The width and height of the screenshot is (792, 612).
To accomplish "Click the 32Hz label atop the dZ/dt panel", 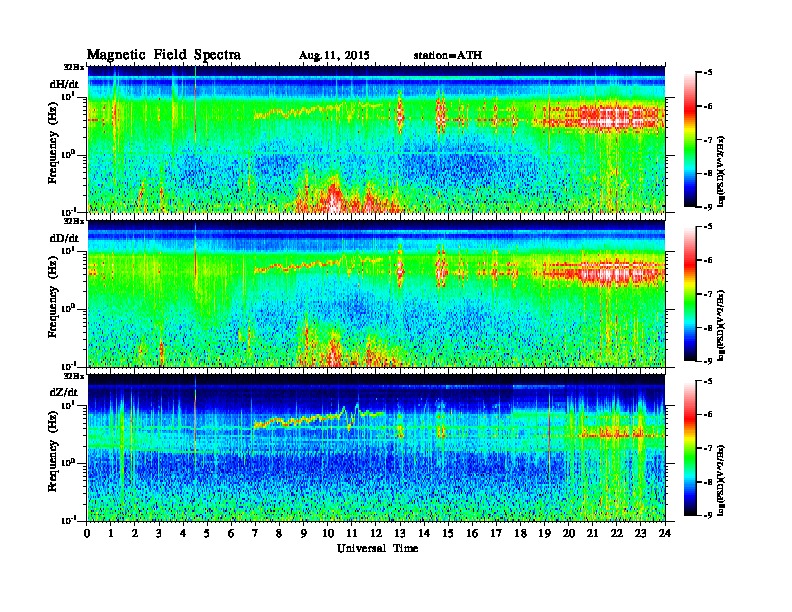I will tap(74, 376).
